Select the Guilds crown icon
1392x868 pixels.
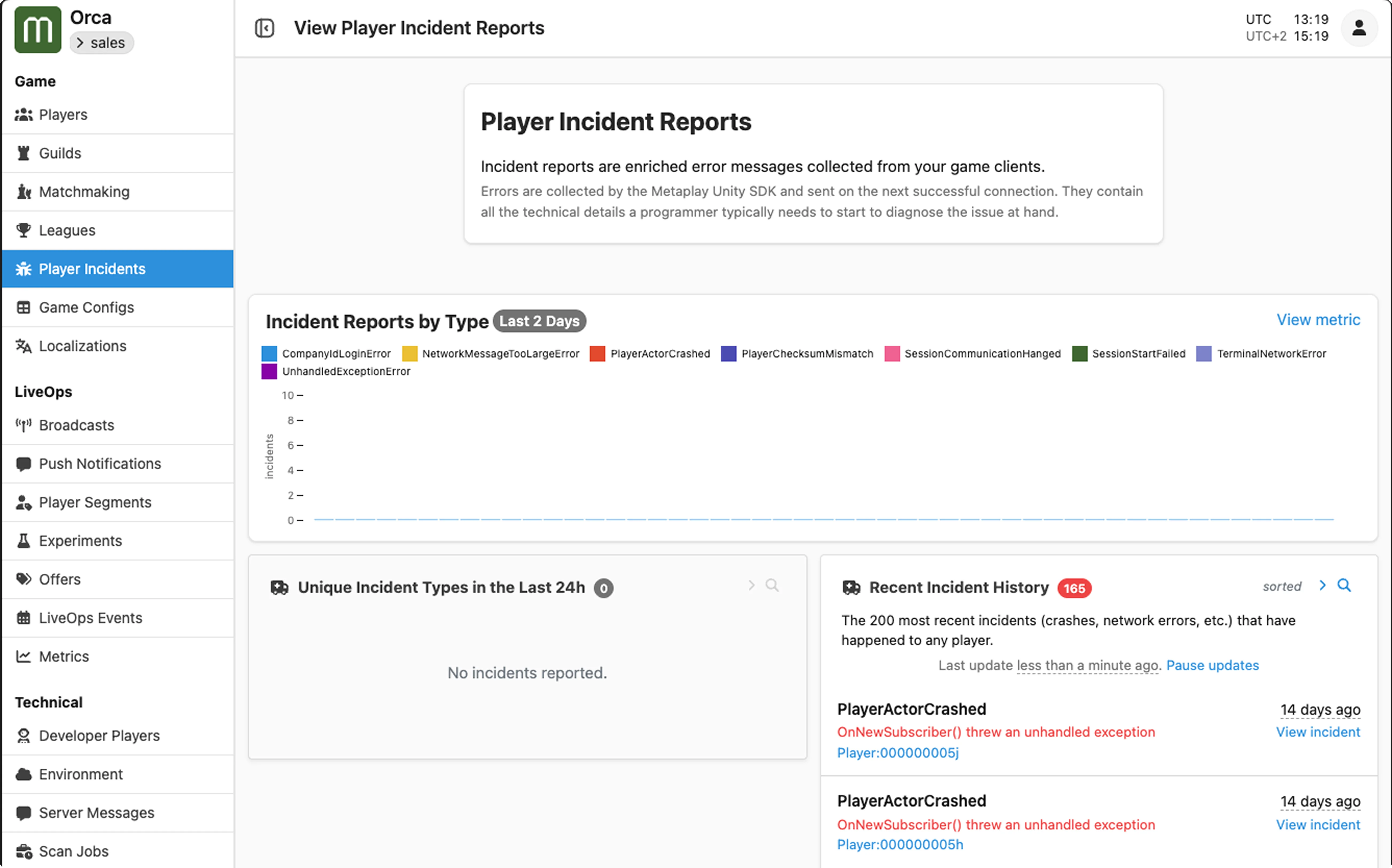point(24,153)
